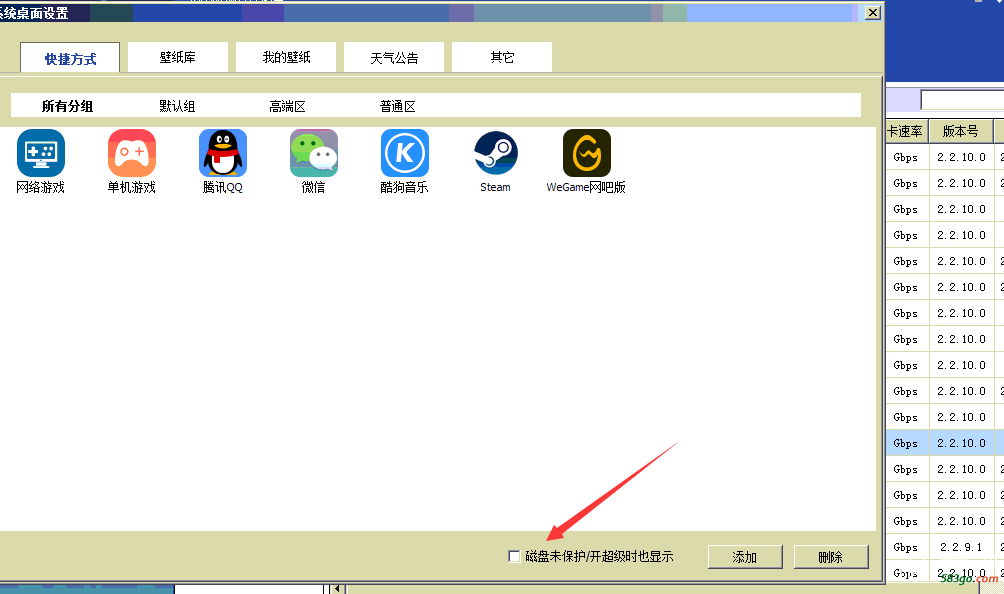Click the 卡速率 column header in background window
This screenshot has height=594, width=1004.
(906, 131)
